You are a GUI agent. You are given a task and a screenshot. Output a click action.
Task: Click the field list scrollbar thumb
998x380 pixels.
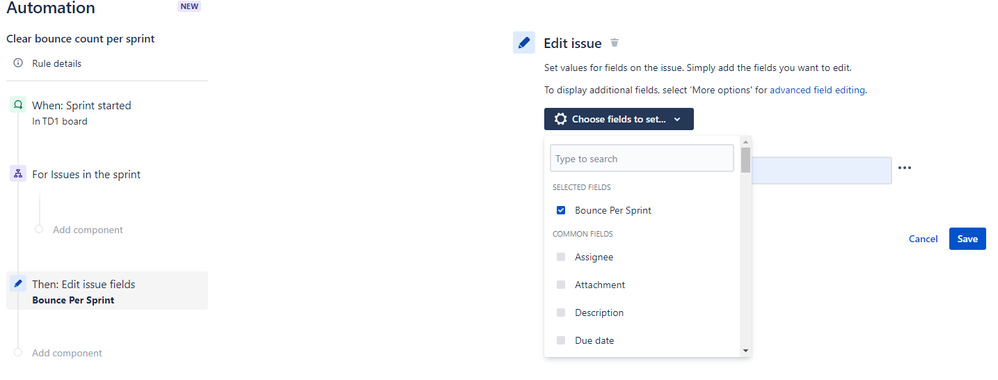tap(745, 160)
